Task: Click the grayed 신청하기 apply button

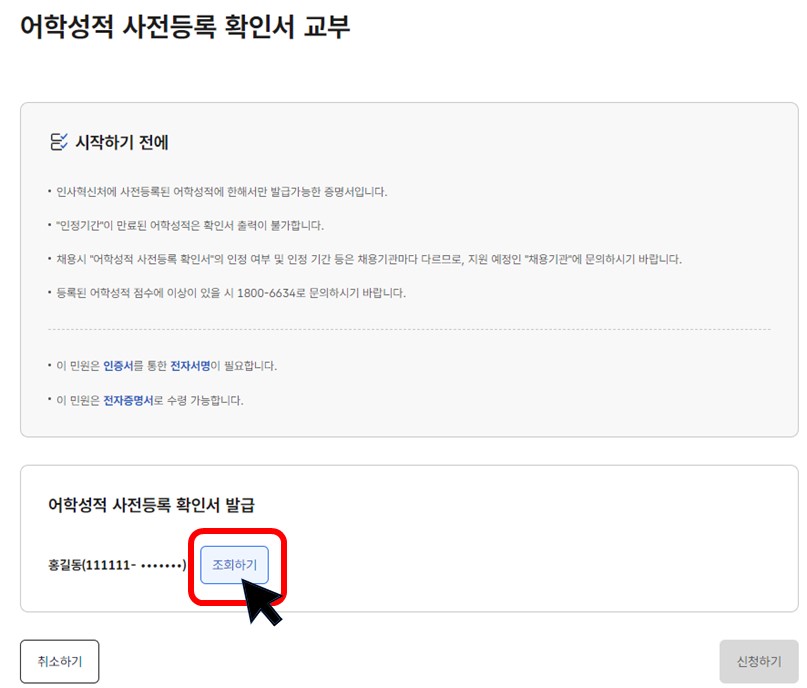Action: [759, 661]
